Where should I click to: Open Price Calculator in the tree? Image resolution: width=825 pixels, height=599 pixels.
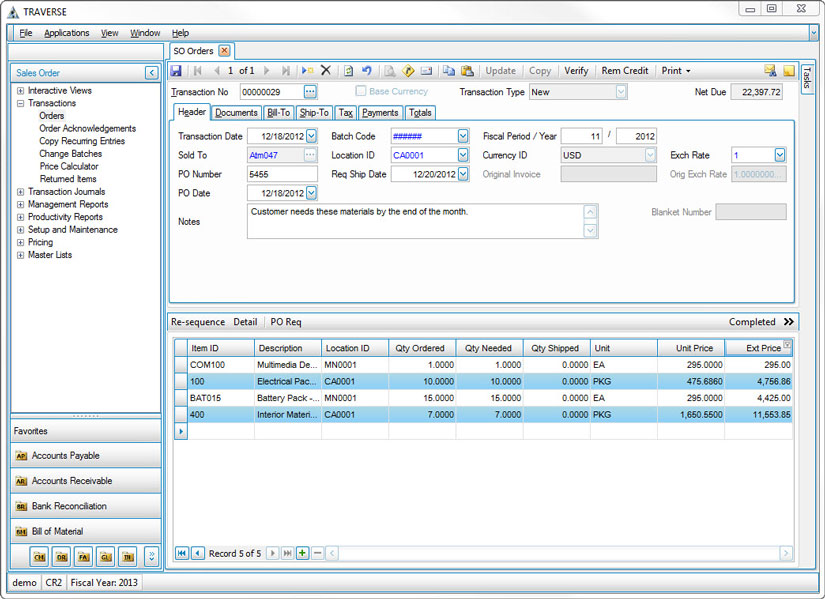coord(69,166)
